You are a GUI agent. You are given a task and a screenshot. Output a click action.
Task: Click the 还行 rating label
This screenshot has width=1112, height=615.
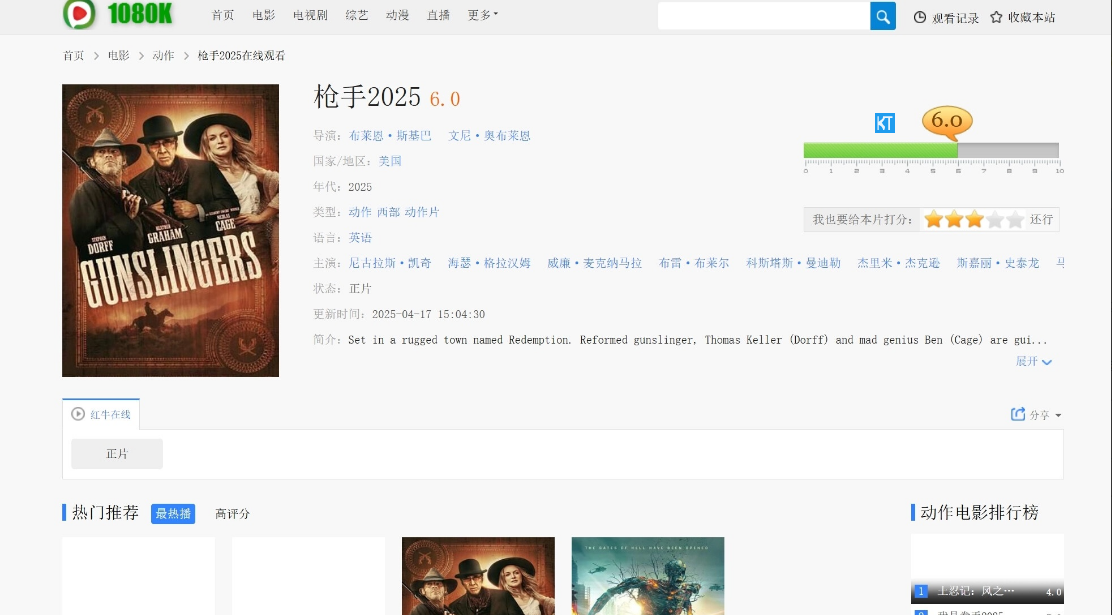(x=1041, y=220)
